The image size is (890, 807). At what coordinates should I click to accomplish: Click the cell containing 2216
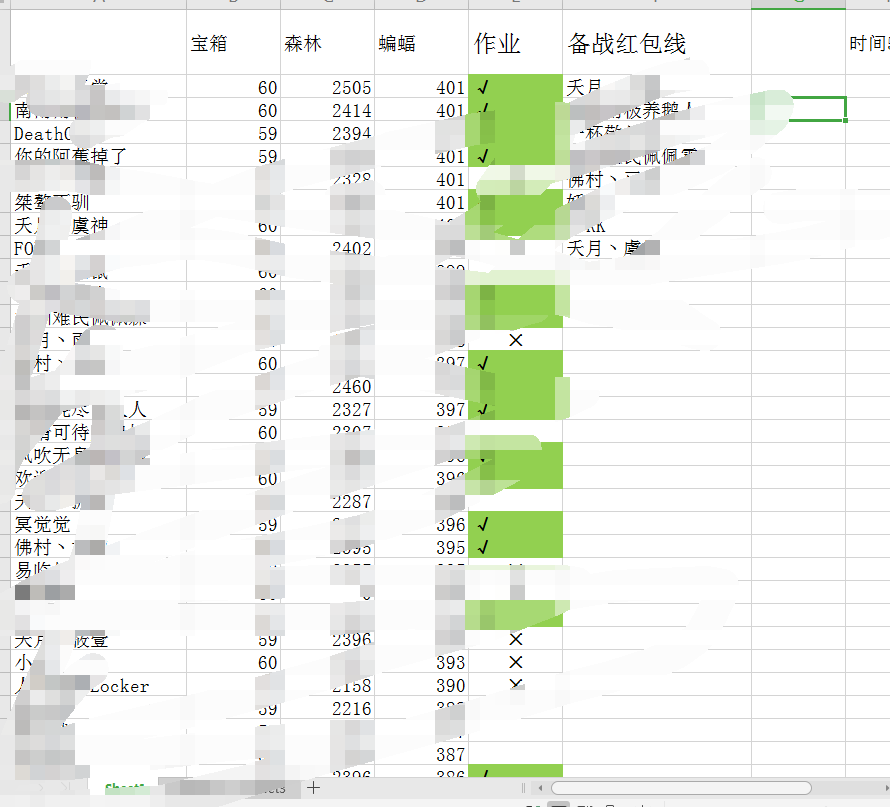pos(328,708)
